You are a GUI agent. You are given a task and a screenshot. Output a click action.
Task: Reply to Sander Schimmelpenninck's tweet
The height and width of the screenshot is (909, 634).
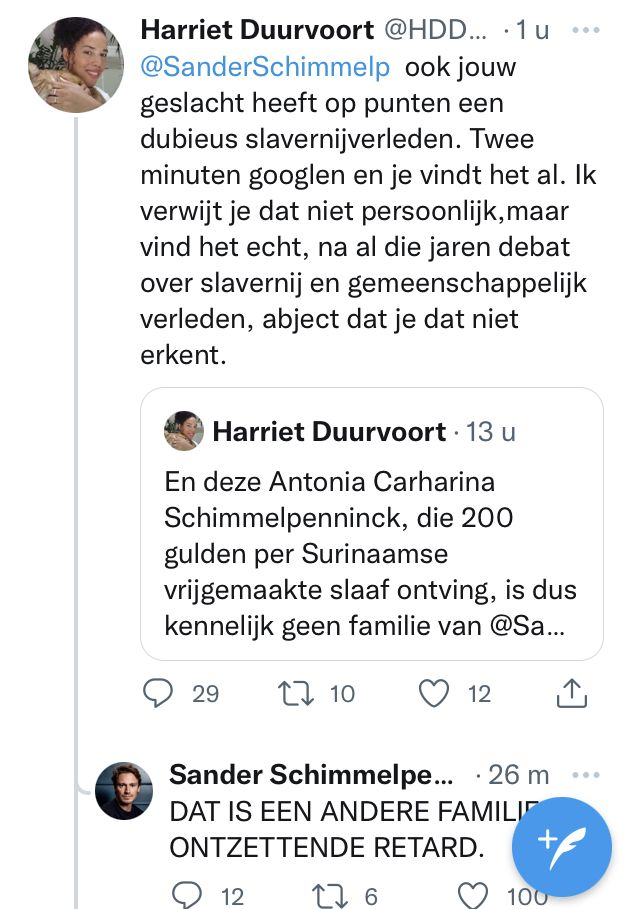click(186, 895)
